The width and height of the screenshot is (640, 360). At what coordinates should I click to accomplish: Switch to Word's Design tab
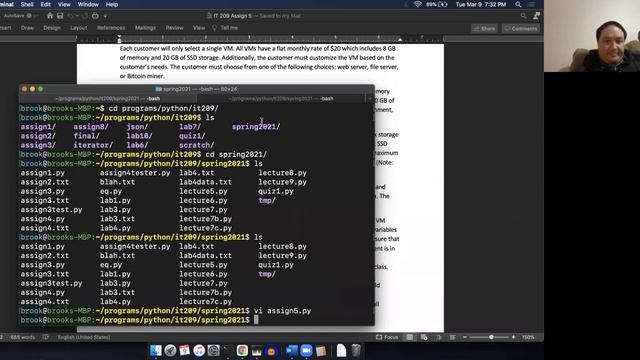(x=52, y=28)
